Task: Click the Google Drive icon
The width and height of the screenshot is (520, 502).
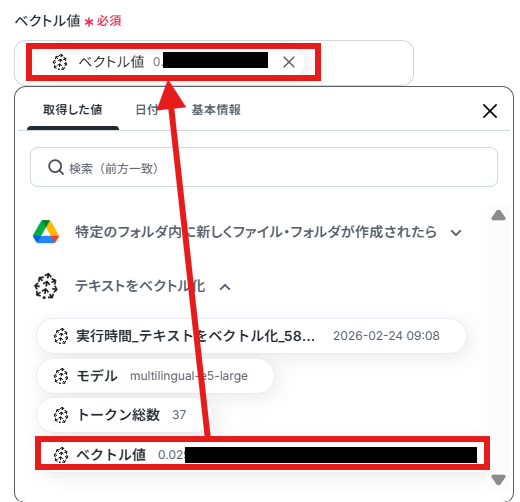Action: click(46, 232)
